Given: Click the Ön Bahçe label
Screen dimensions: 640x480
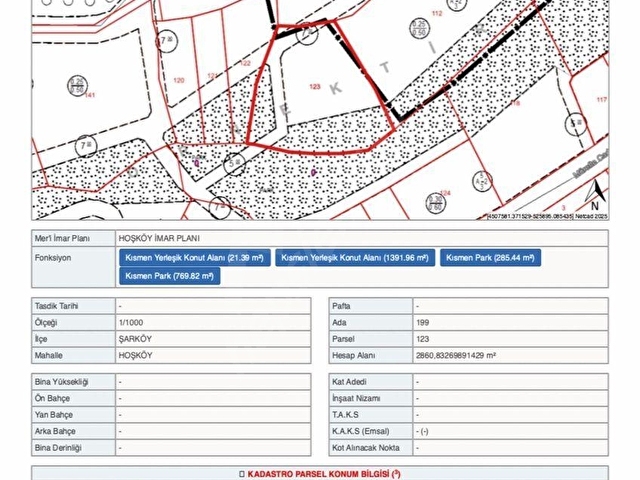Looking at the screenshot, I should [x=52, y=398].
